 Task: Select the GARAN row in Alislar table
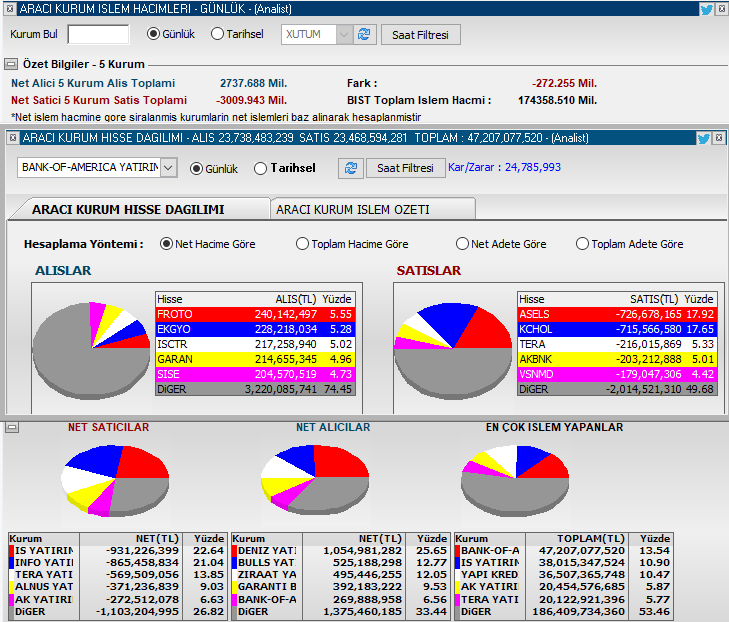(x=255, y=359)
